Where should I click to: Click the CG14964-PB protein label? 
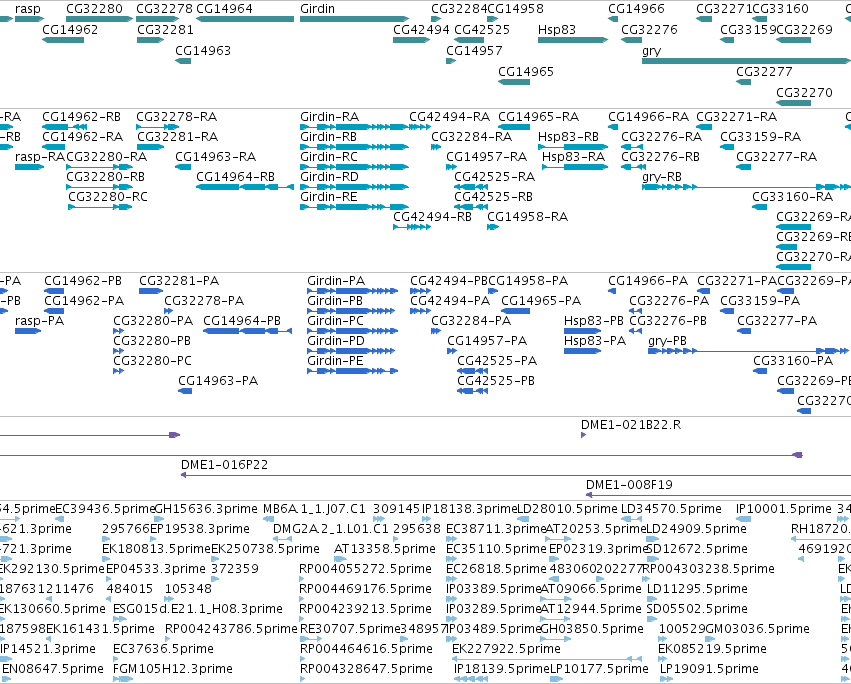click(x=242, y=321)
